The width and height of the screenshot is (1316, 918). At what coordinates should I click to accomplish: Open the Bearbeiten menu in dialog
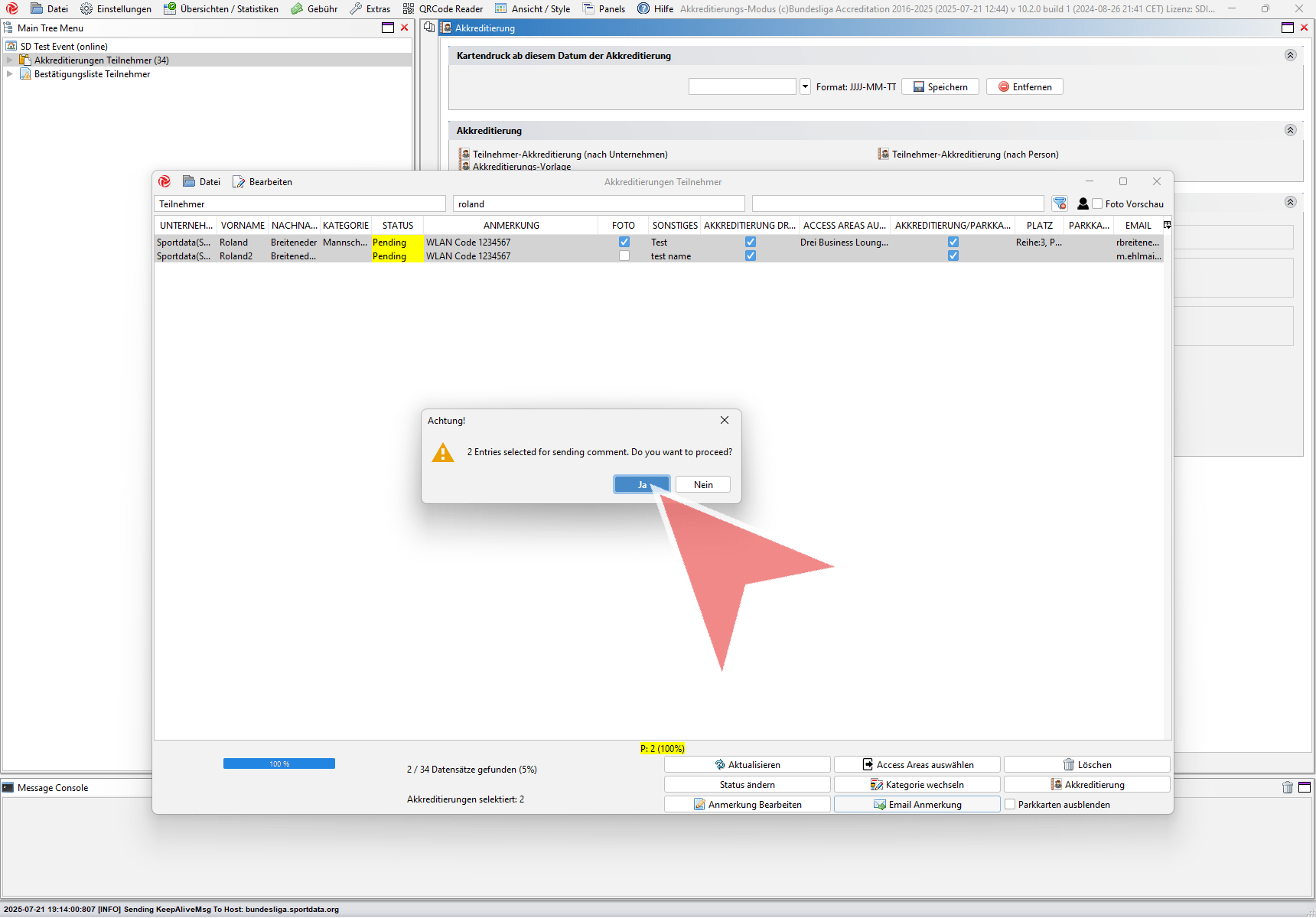coord(262,182)
